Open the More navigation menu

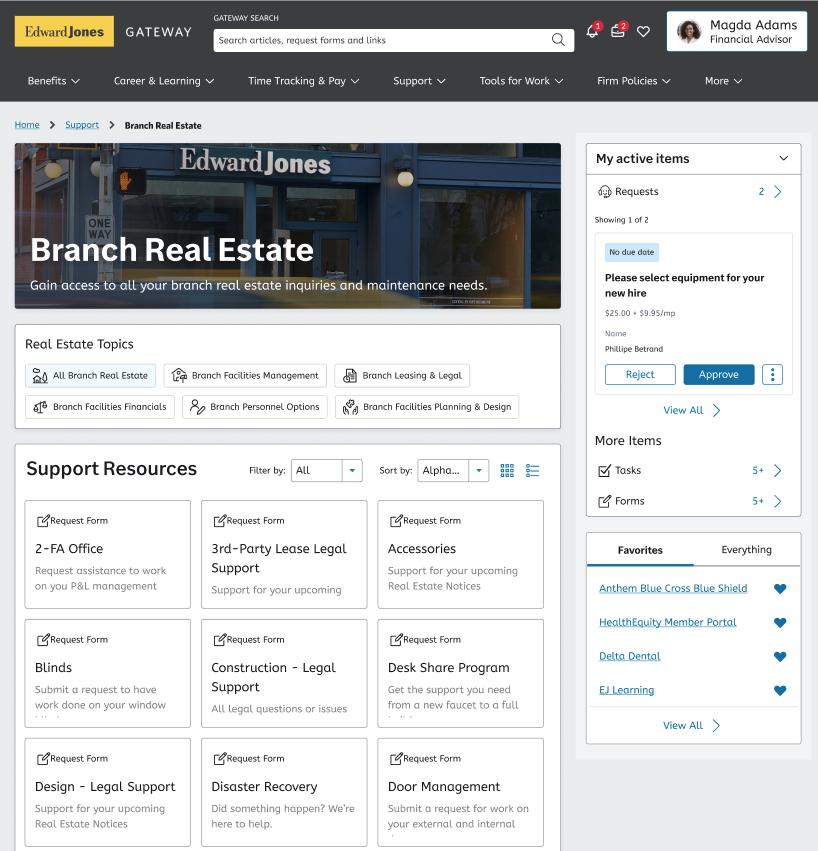click(723, 81)
